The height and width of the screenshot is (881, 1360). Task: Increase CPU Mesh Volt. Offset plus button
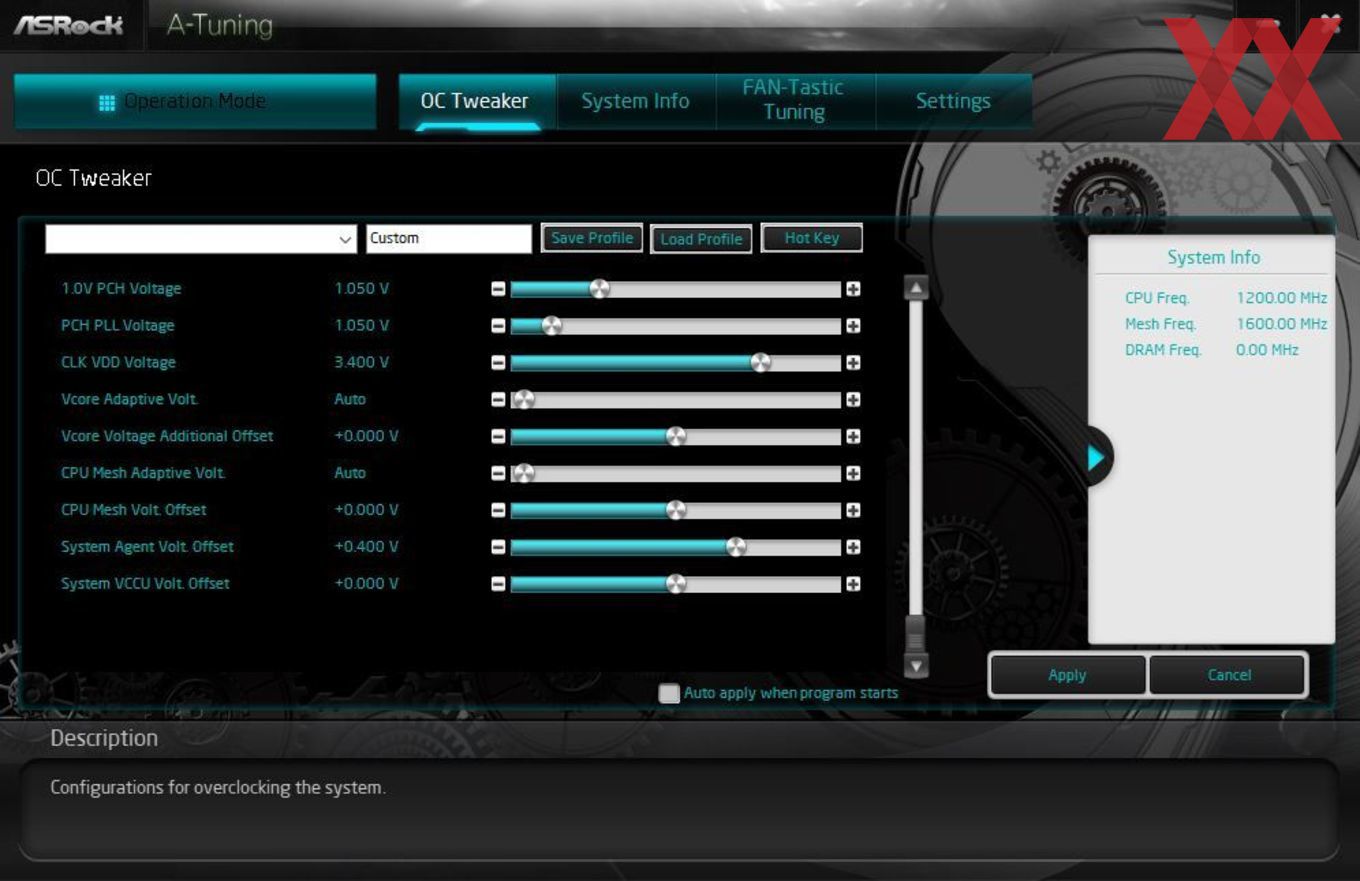coord(853,511)
